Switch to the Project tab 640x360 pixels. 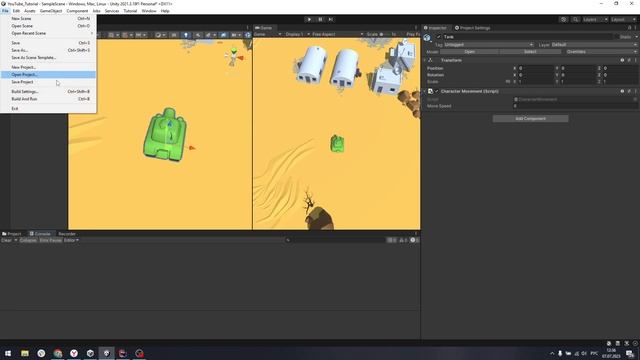11,234
